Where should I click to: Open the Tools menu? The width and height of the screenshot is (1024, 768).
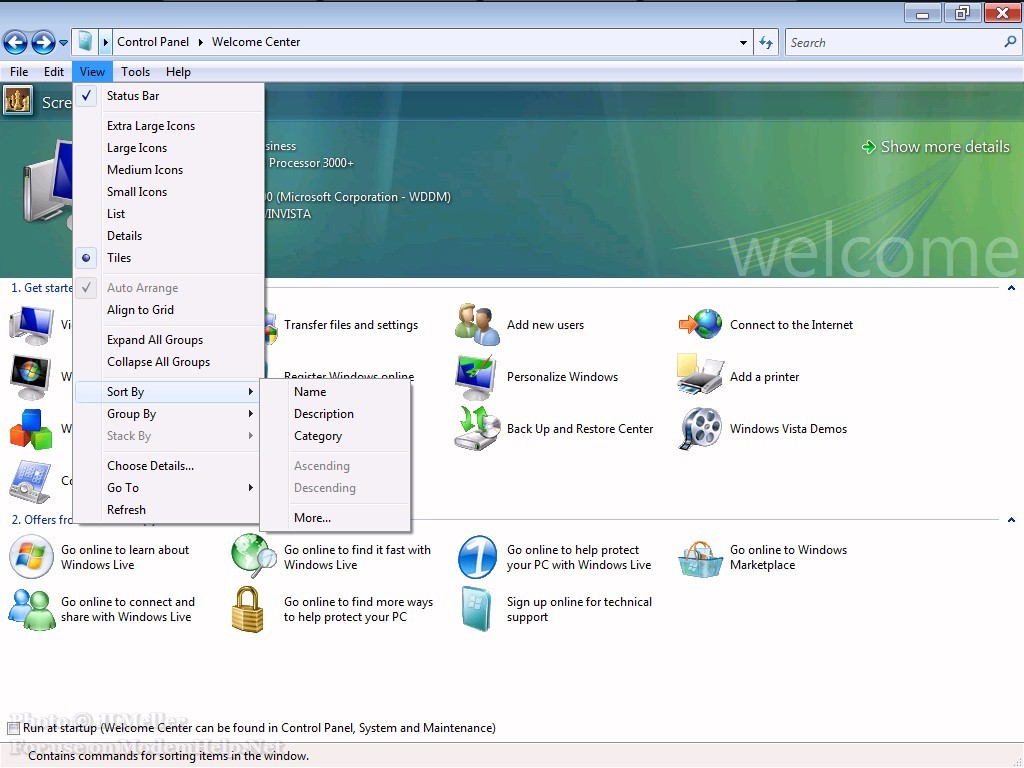point(135,72)
